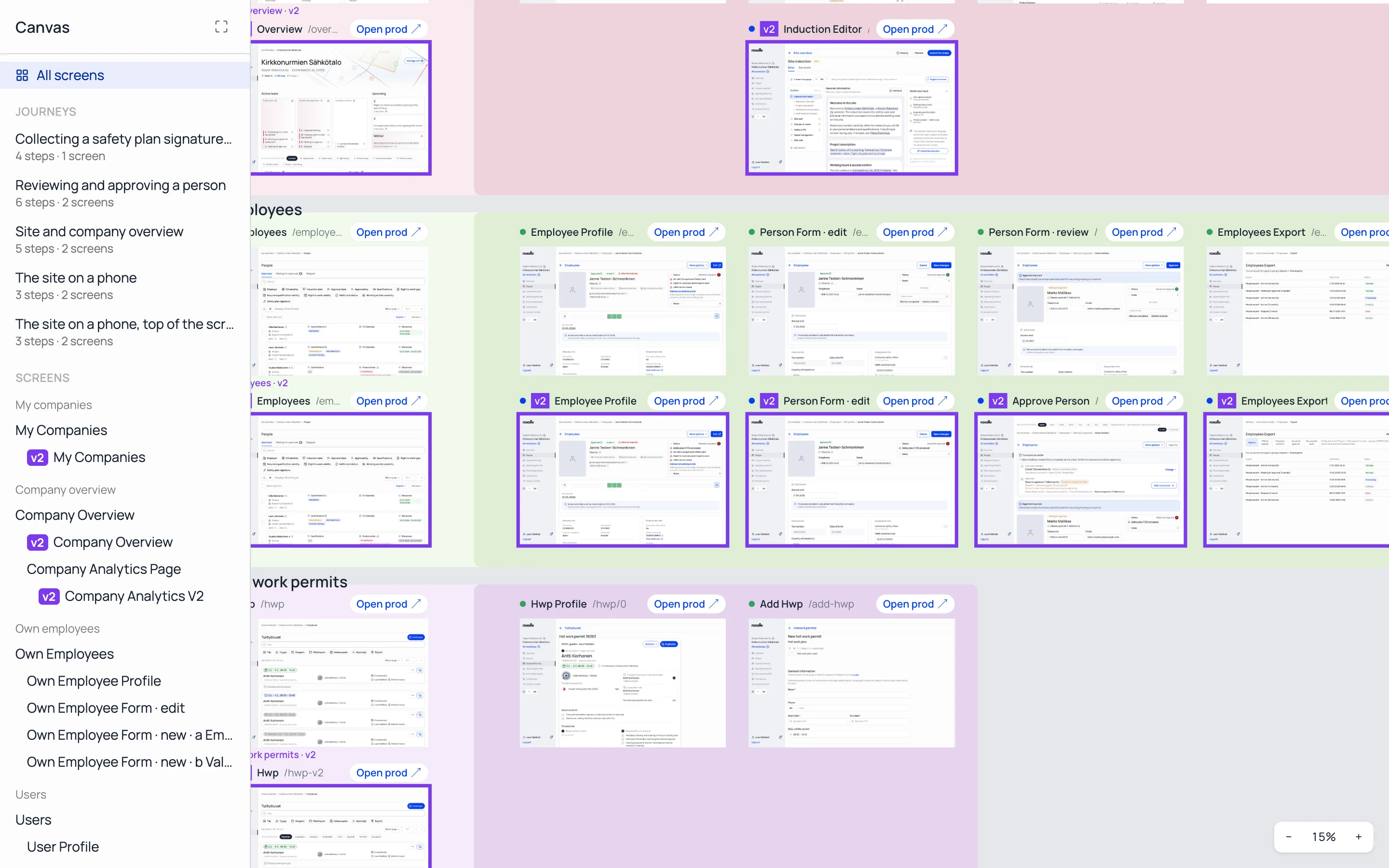Screen dimensions: 1389x868
Task: Open prod for Person Form · review
Action: 1144,232
